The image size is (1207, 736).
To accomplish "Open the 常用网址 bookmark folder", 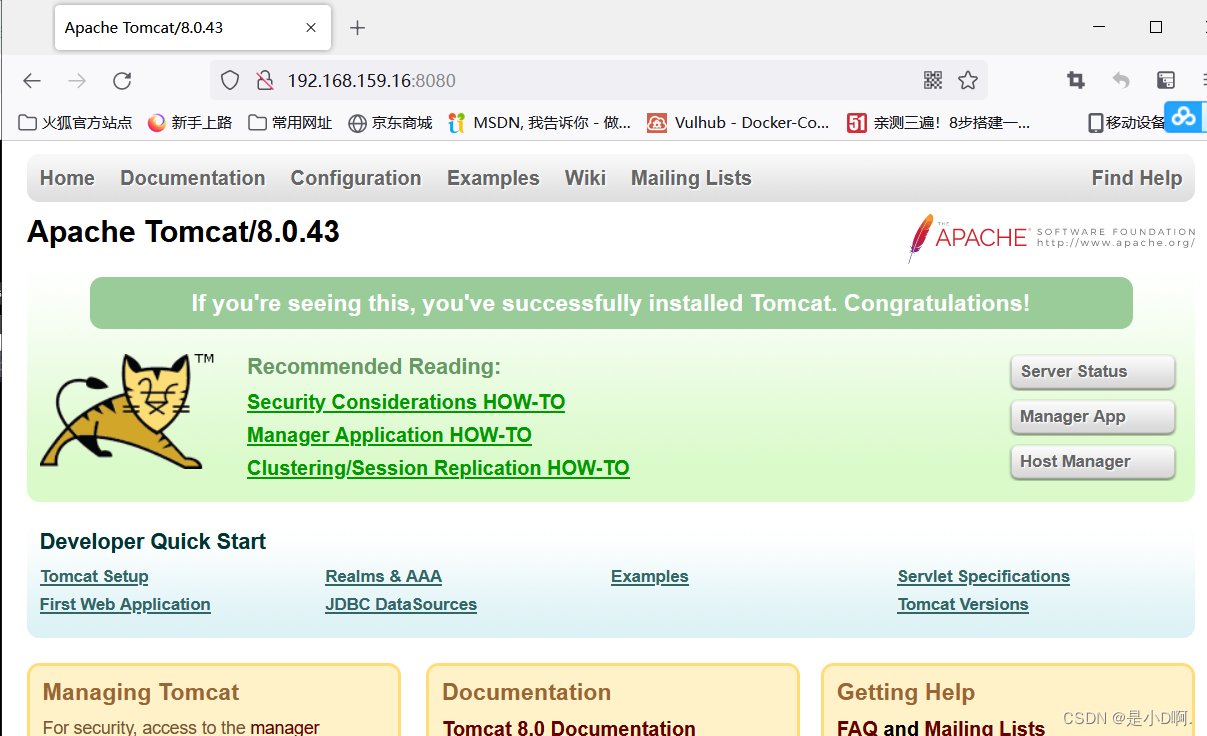I will pos(290,123).
